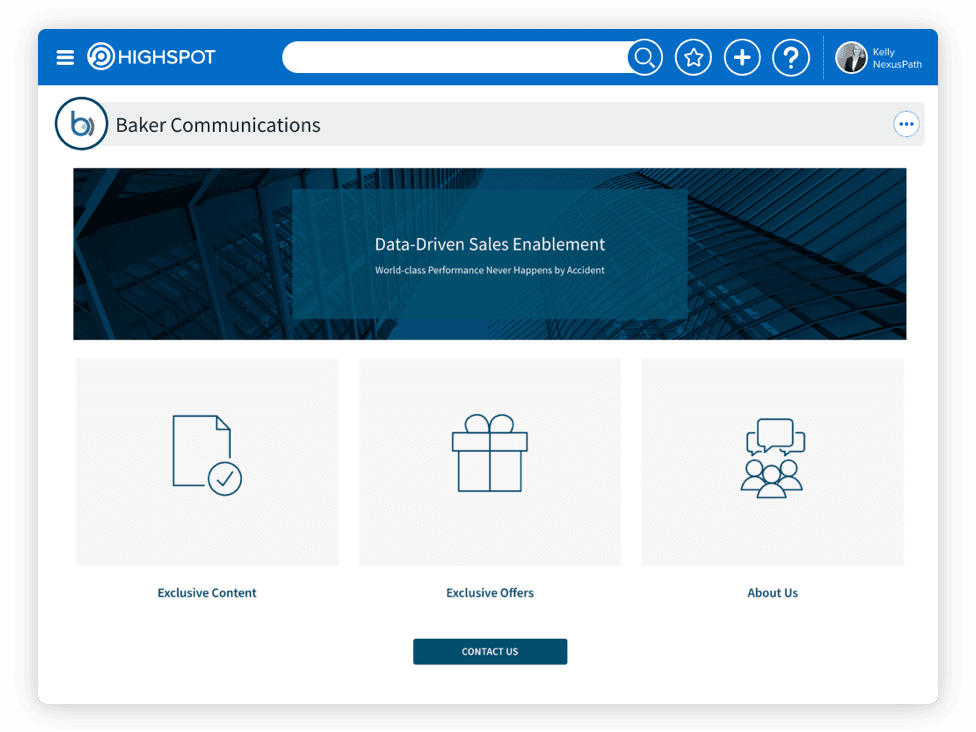Click Kelly's profile avatar
The height and width of the screenshot is (732, 976).
pyautogui.click(x=851, y=57)
